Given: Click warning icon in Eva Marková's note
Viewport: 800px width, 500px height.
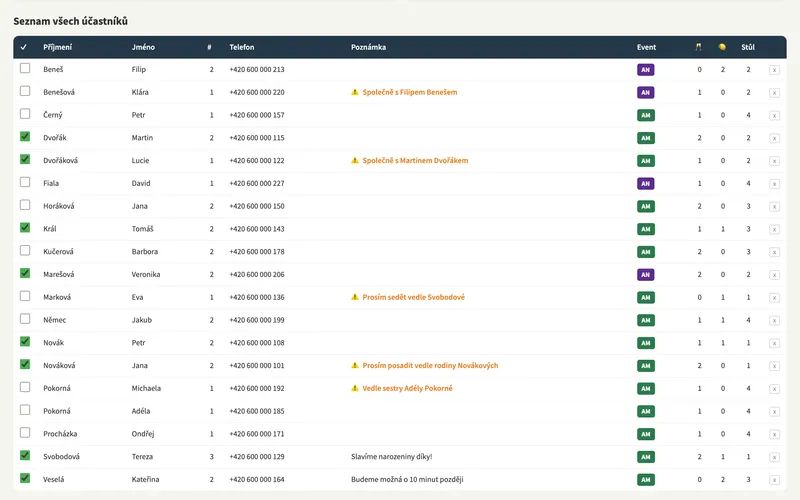Looking at the screenshot, I should [355, 297].
